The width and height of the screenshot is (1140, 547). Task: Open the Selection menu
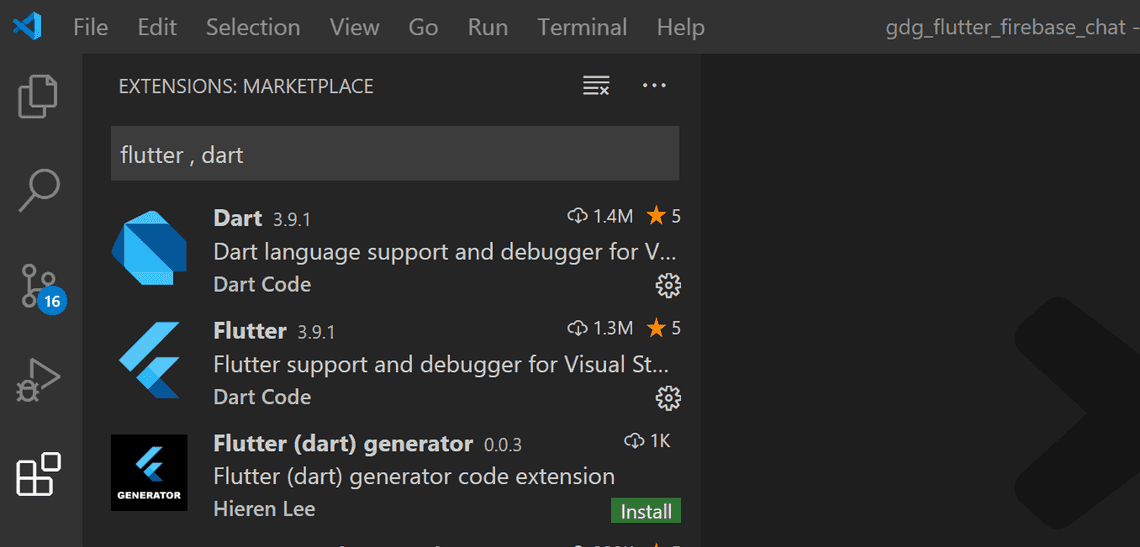point(253,28)
